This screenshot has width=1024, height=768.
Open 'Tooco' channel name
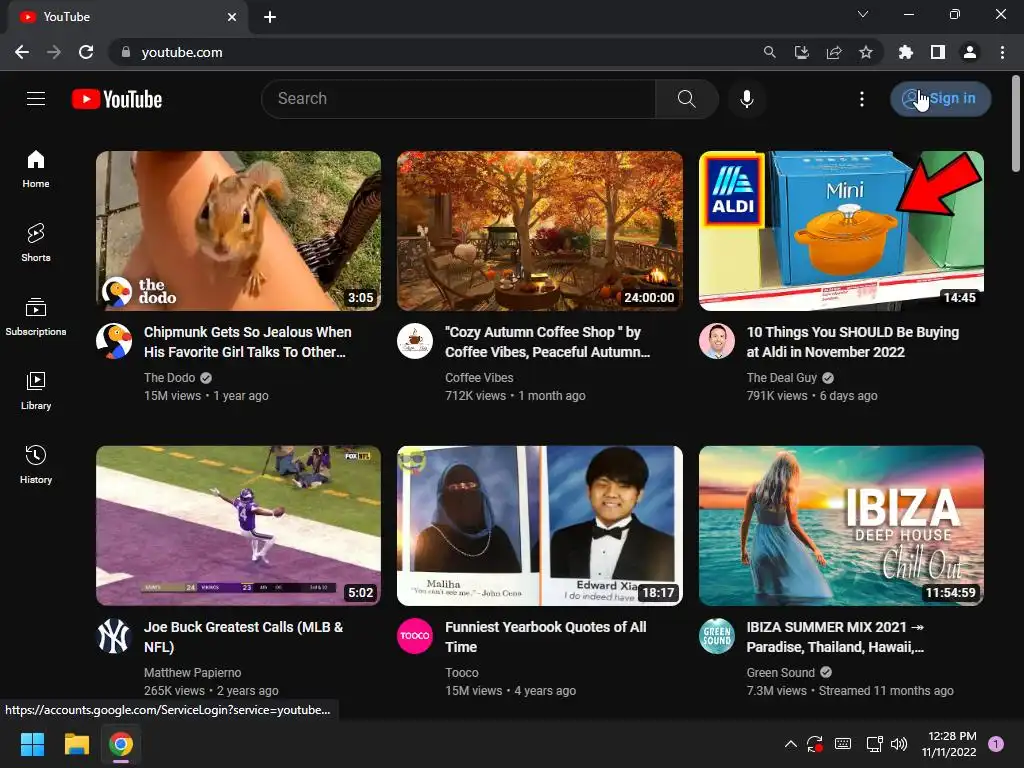pos(462,673)
